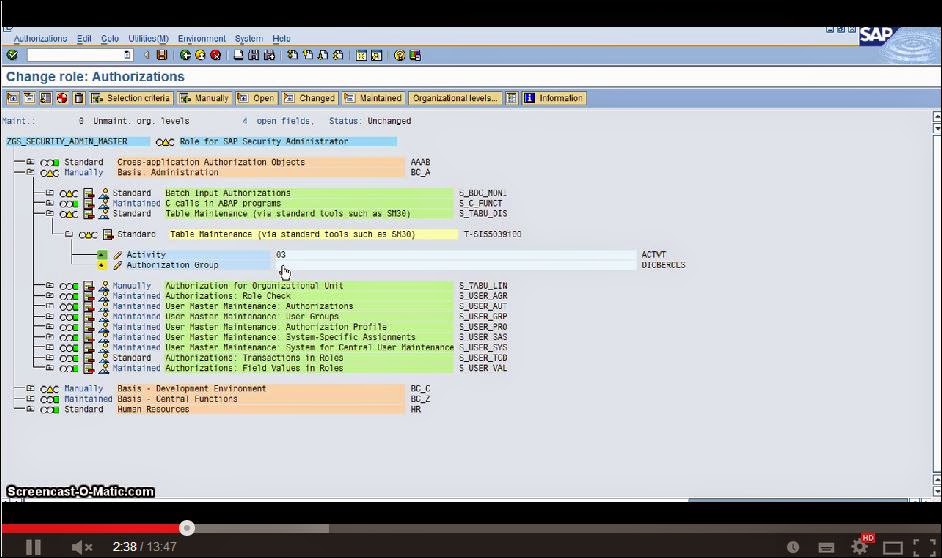Click the green status box next to Activity
The image size is (942, 558).
102,255
